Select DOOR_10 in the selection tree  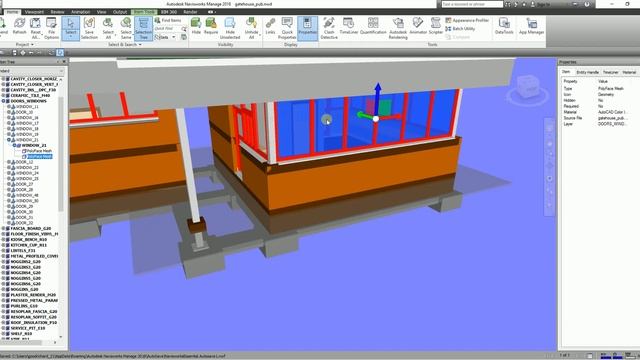click(x=24, y=112)
